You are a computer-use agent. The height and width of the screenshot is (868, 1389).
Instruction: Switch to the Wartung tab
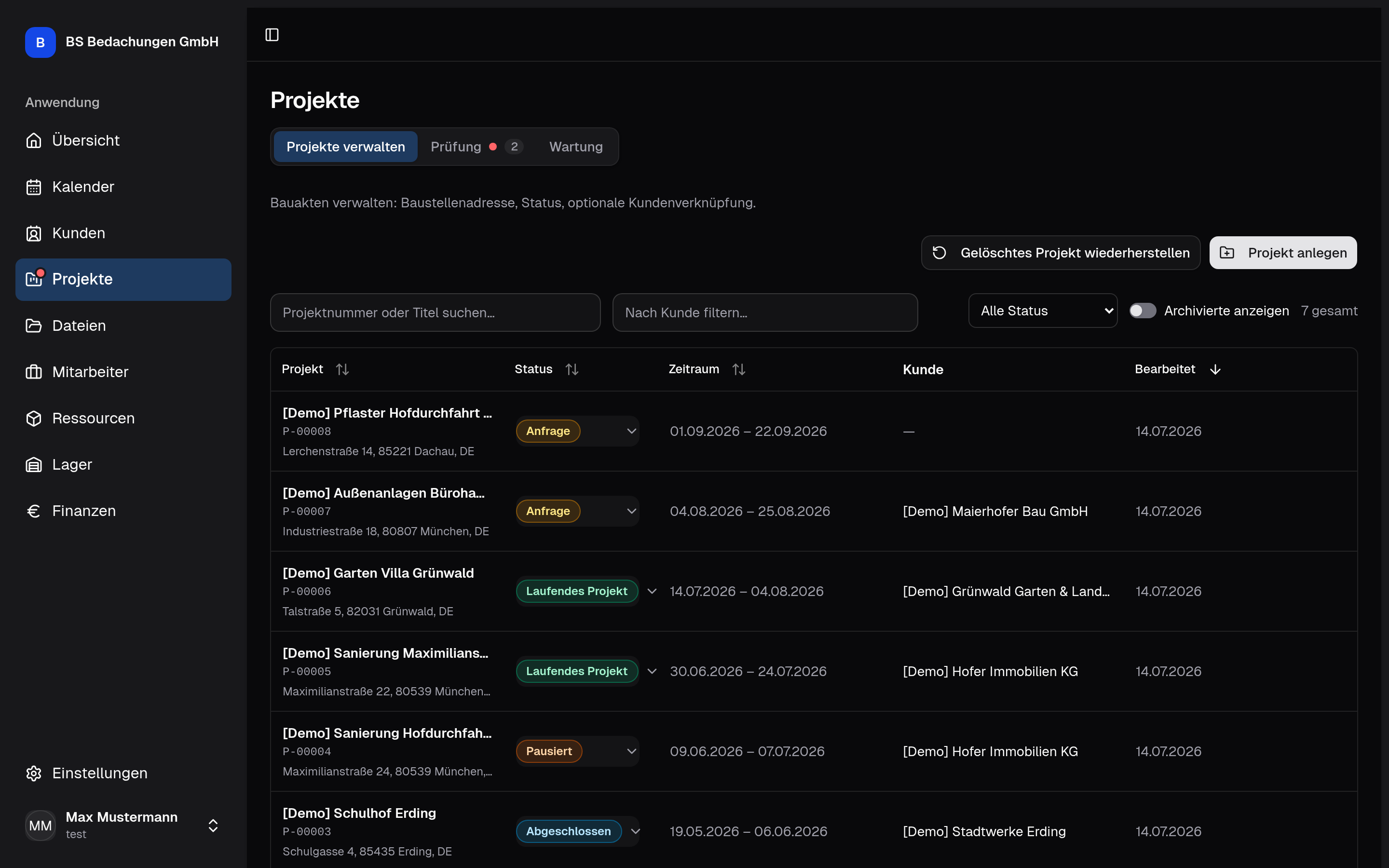coord(576,147)
